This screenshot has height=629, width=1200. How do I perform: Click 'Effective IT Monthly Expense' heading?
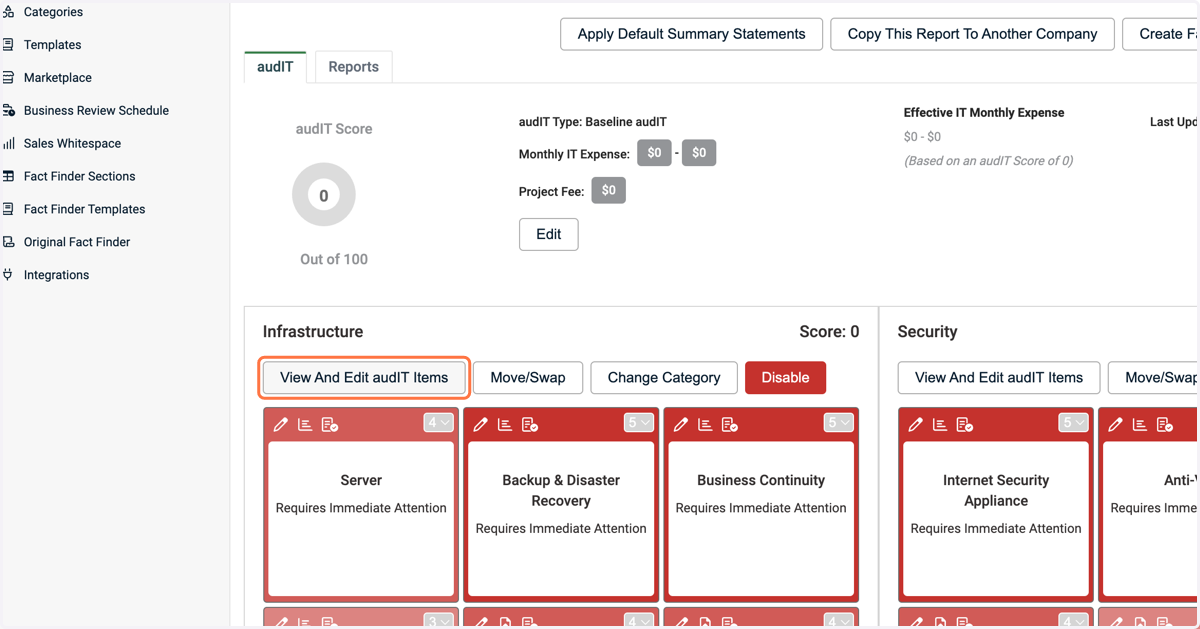[x=984, y=113]
